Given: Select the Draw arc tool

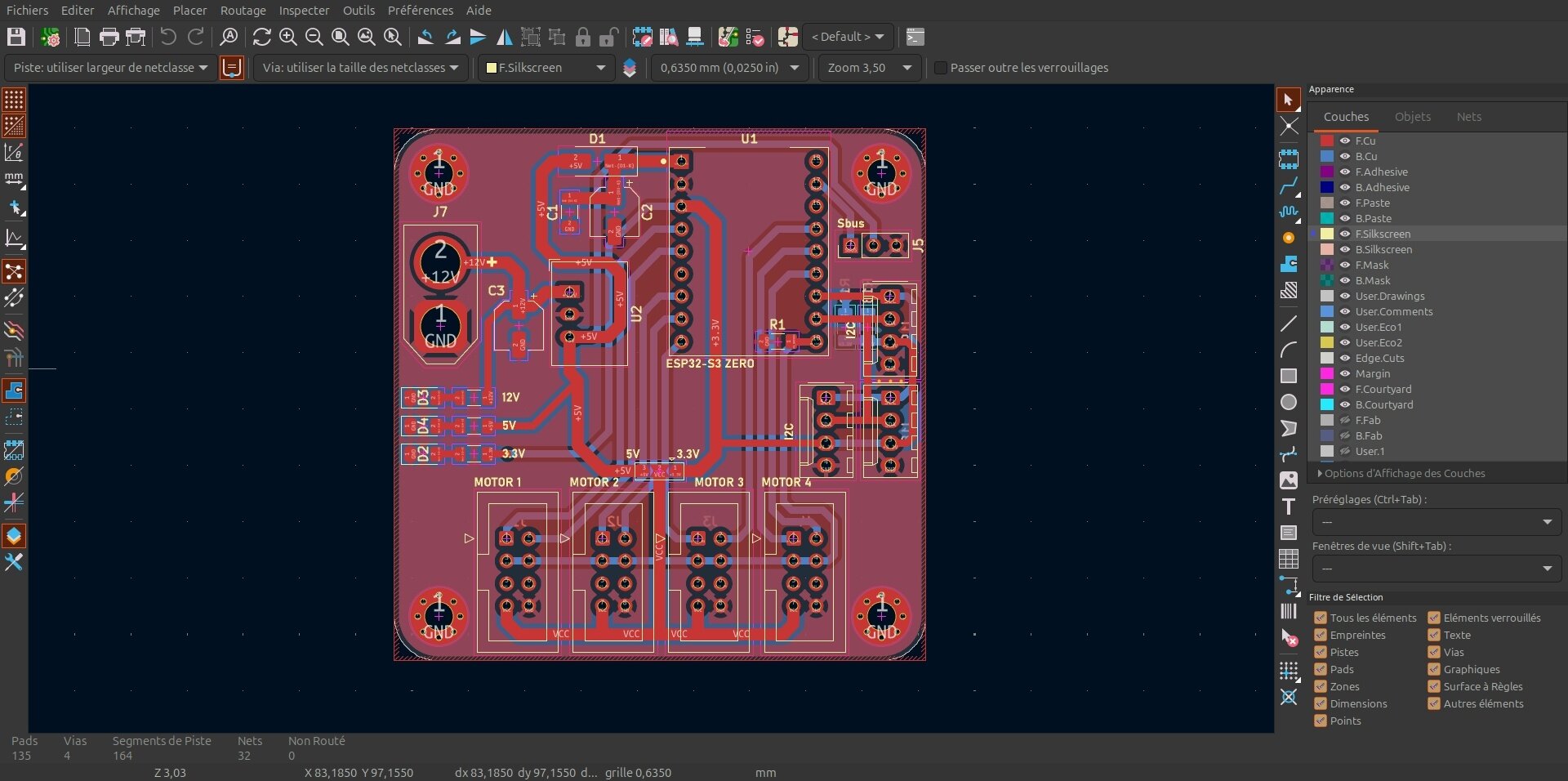Looking at the screenshot, I should click(1289, 350).
